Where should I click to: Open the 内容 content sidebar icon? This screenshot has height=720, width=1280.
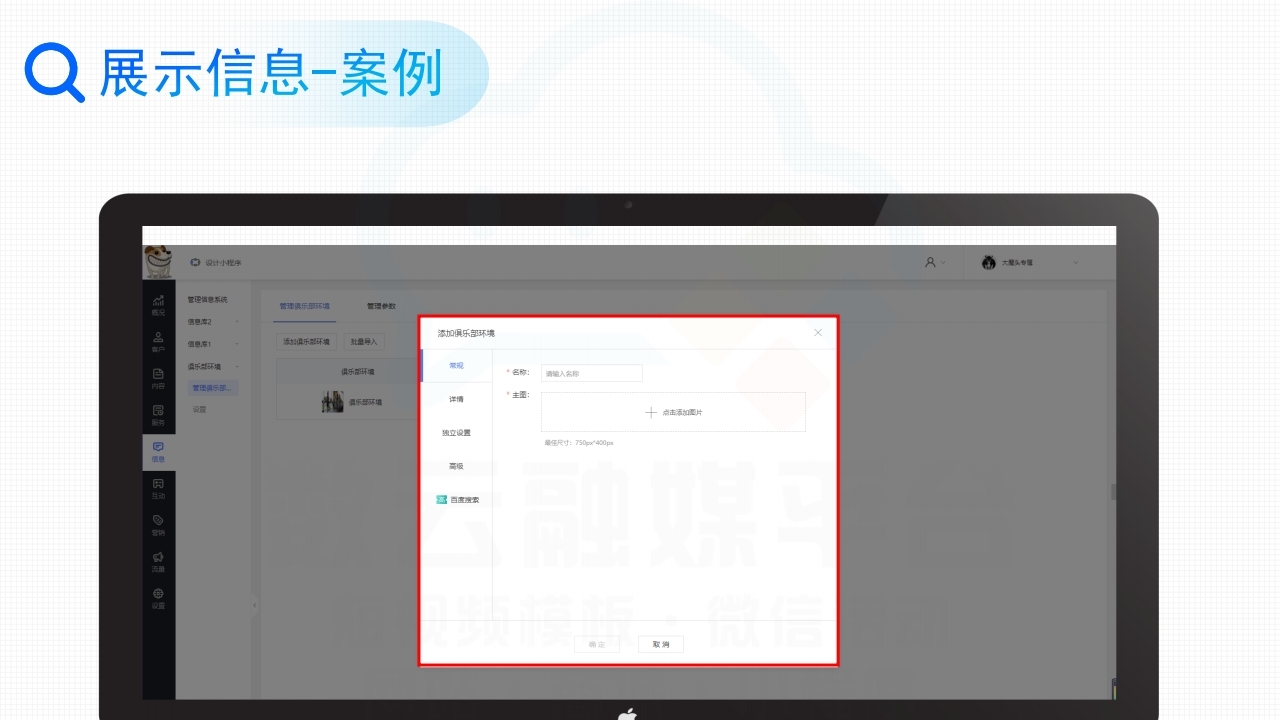coord(158,377)
